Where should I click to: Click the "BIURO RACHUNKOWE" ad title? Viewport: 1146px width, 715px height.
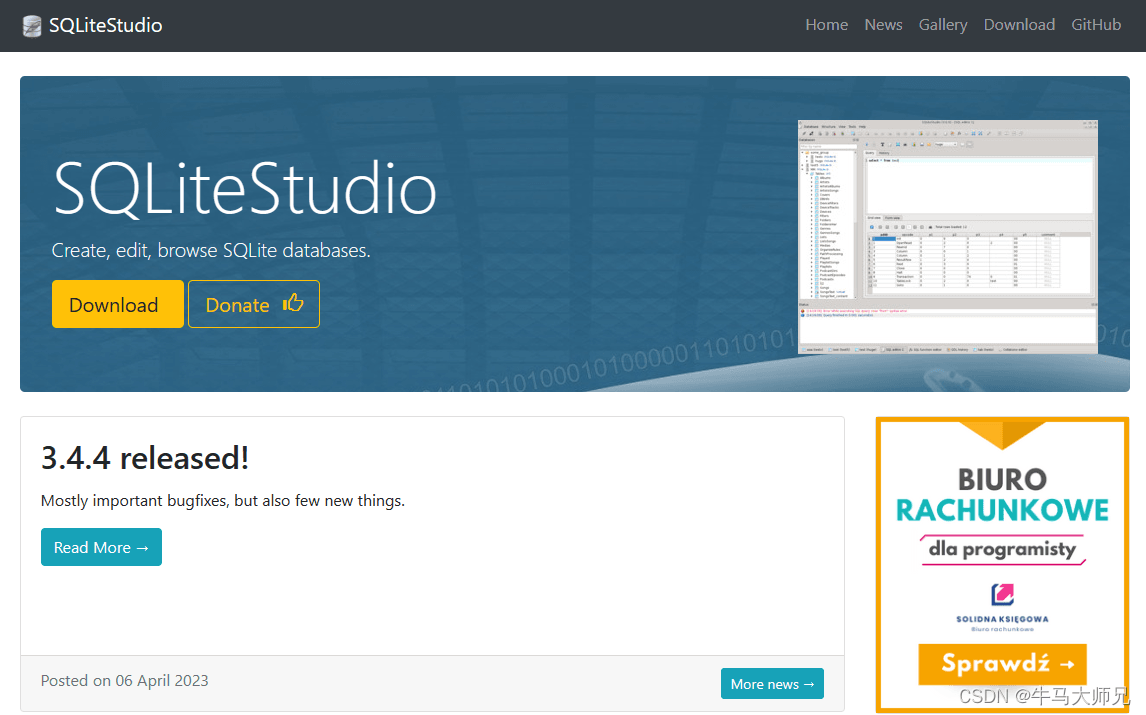(x=1002, y=495)
